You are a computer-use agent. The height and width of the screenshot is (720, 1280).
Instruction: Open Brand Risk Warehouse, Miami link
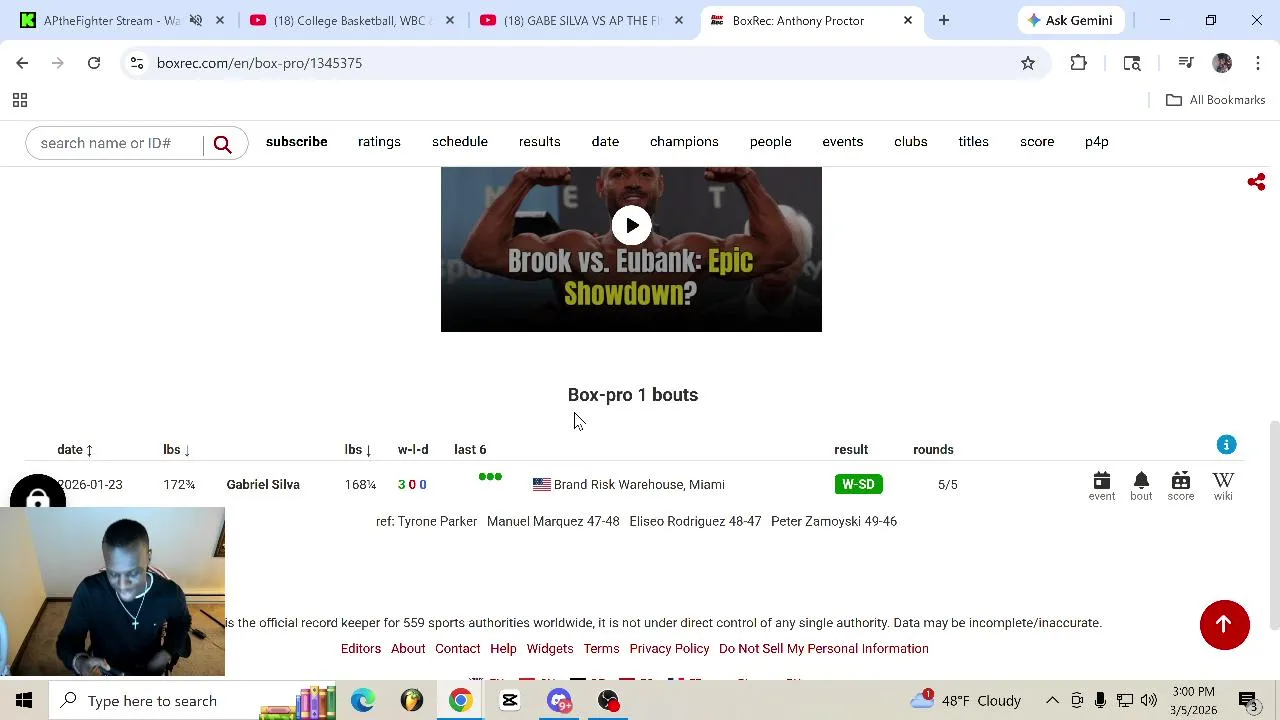pyautogui.click(x=639, y=485)
